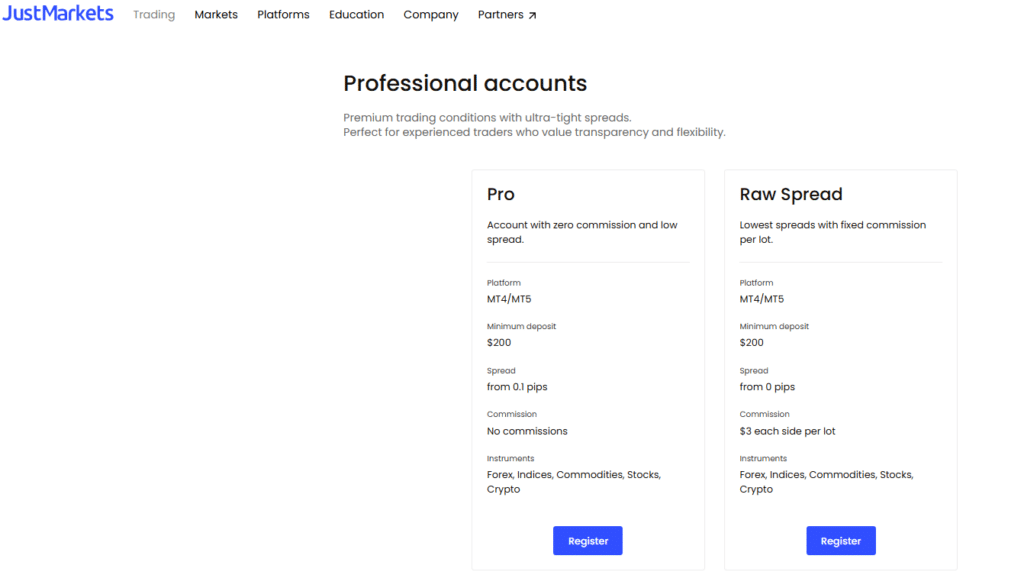
Task: Register for the Raw Spread account
Action: point(840,540)
